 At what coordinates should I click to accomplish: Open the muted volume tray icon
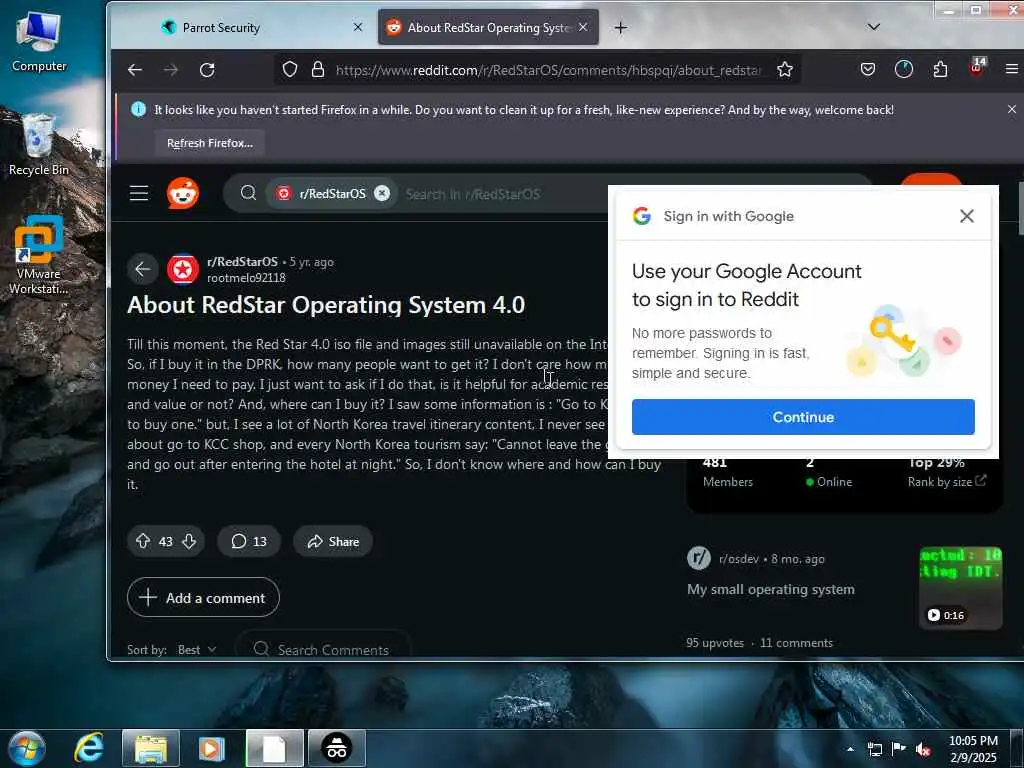[x=923, y=749]
